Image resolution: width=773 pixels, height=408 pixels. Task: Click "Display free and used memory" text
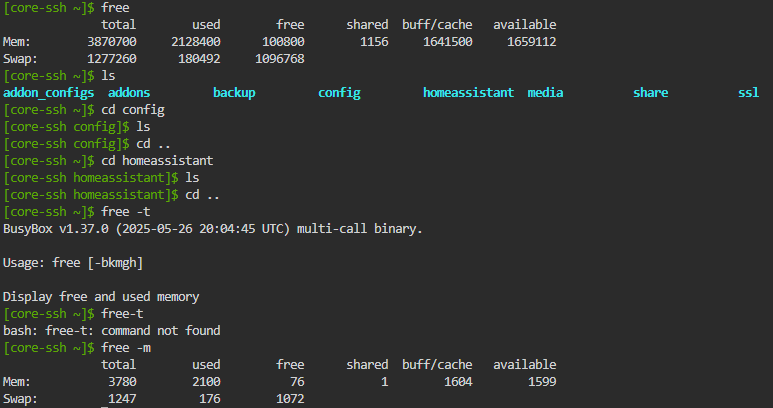(100, 296)
